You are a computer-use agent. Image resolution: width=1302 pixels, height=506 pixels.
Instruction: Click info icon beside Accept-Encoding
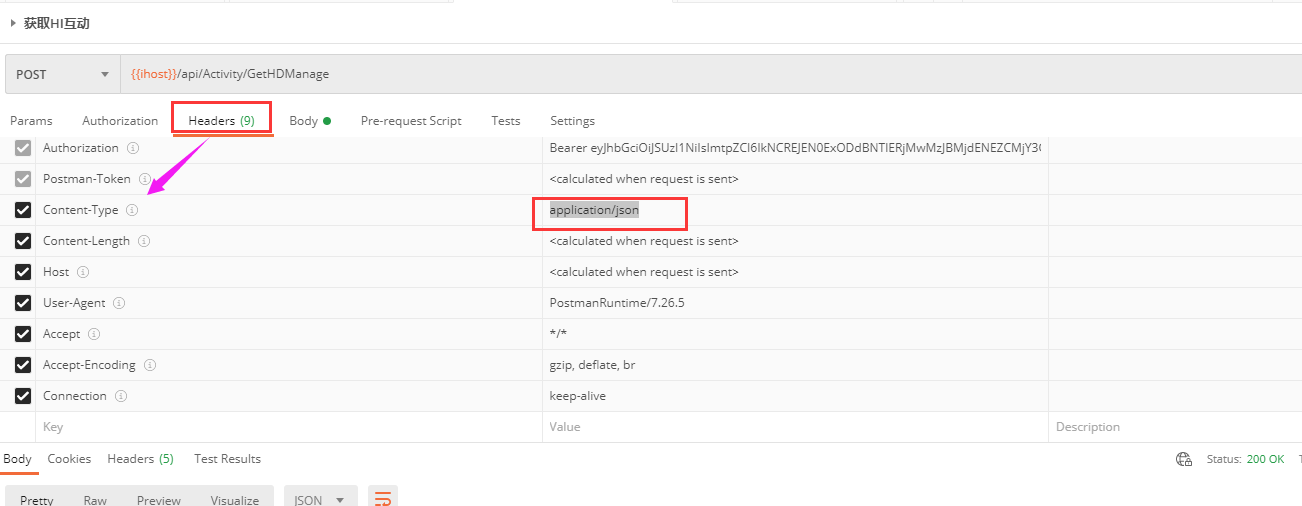coord(150,365)
